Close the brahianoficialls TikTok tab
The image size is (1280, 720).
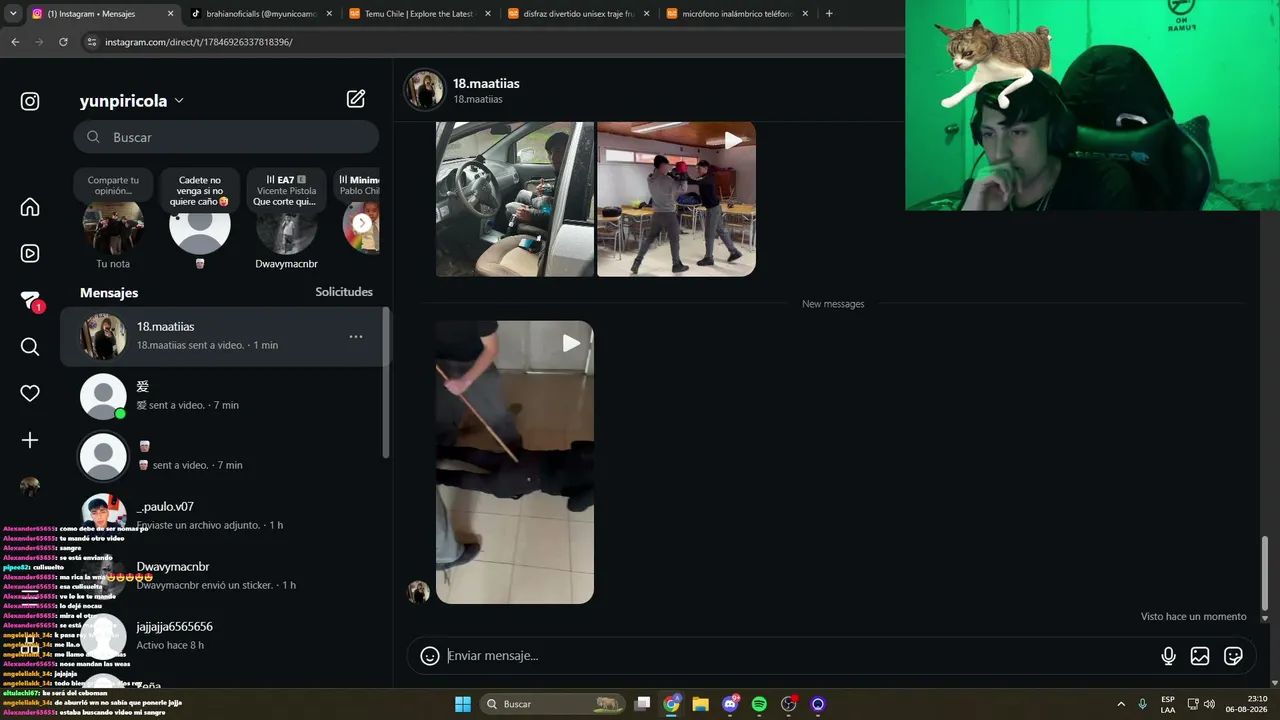pos(329,14)
